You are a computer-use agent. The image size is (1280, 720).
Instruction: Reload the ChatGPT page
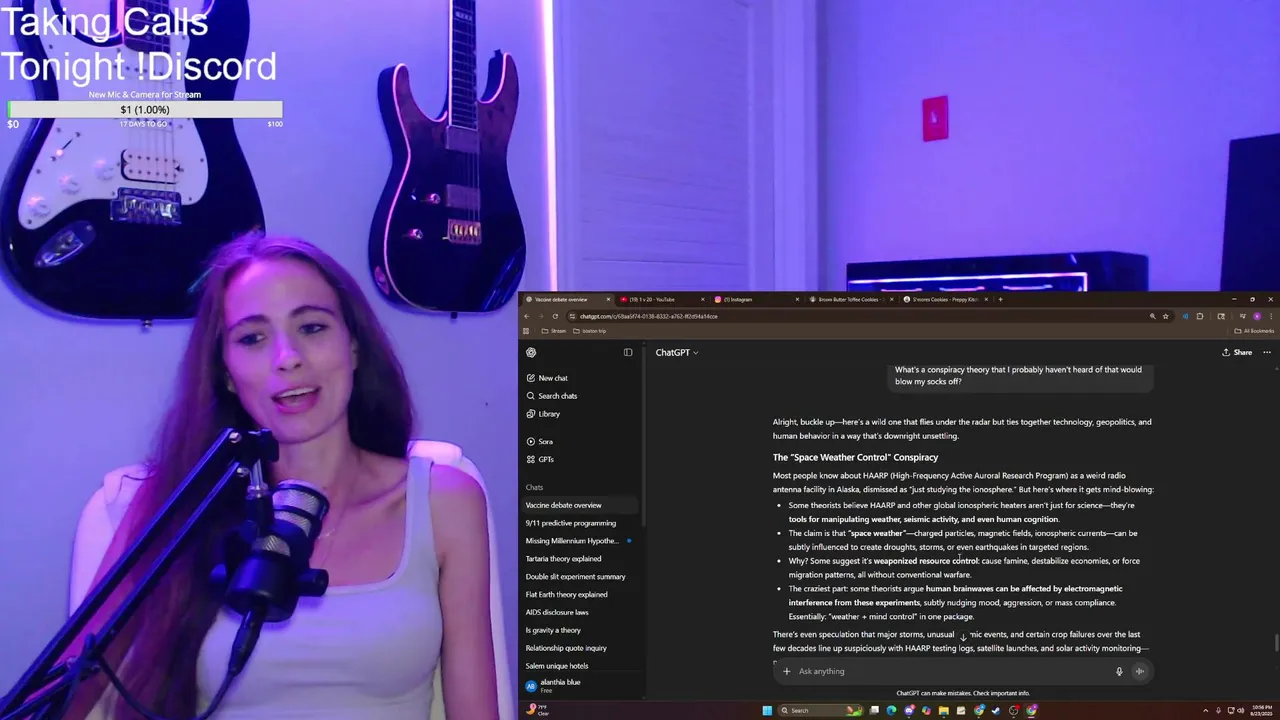[x=555, y=316]
